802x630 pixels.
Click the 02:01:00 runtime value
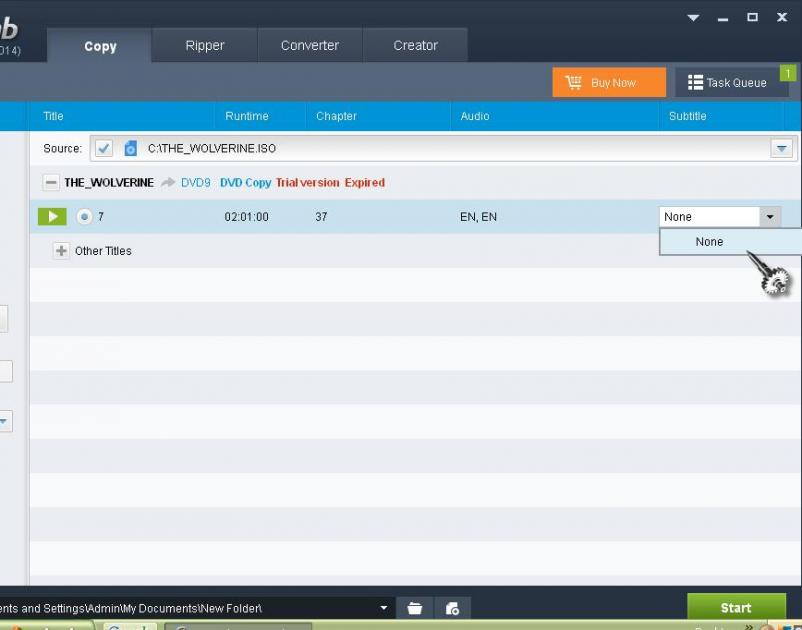247,217
